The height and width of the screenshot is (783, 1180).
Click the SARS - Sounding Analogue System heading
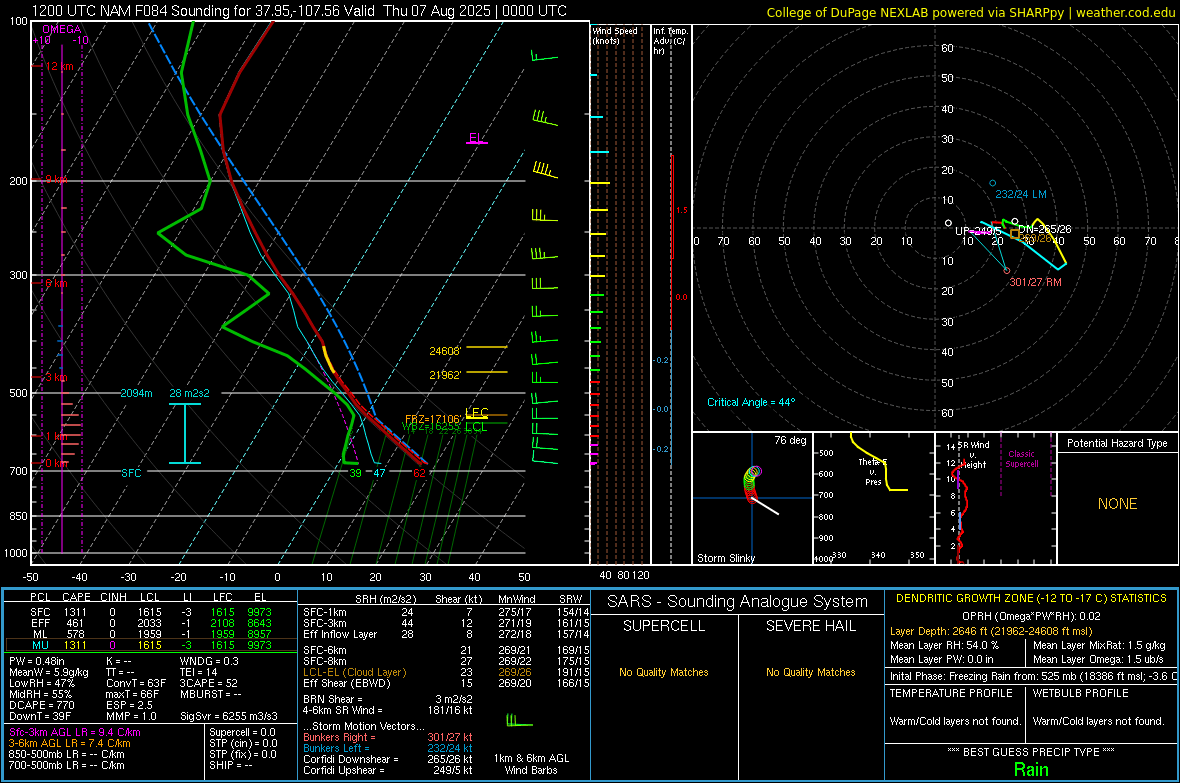737,602
